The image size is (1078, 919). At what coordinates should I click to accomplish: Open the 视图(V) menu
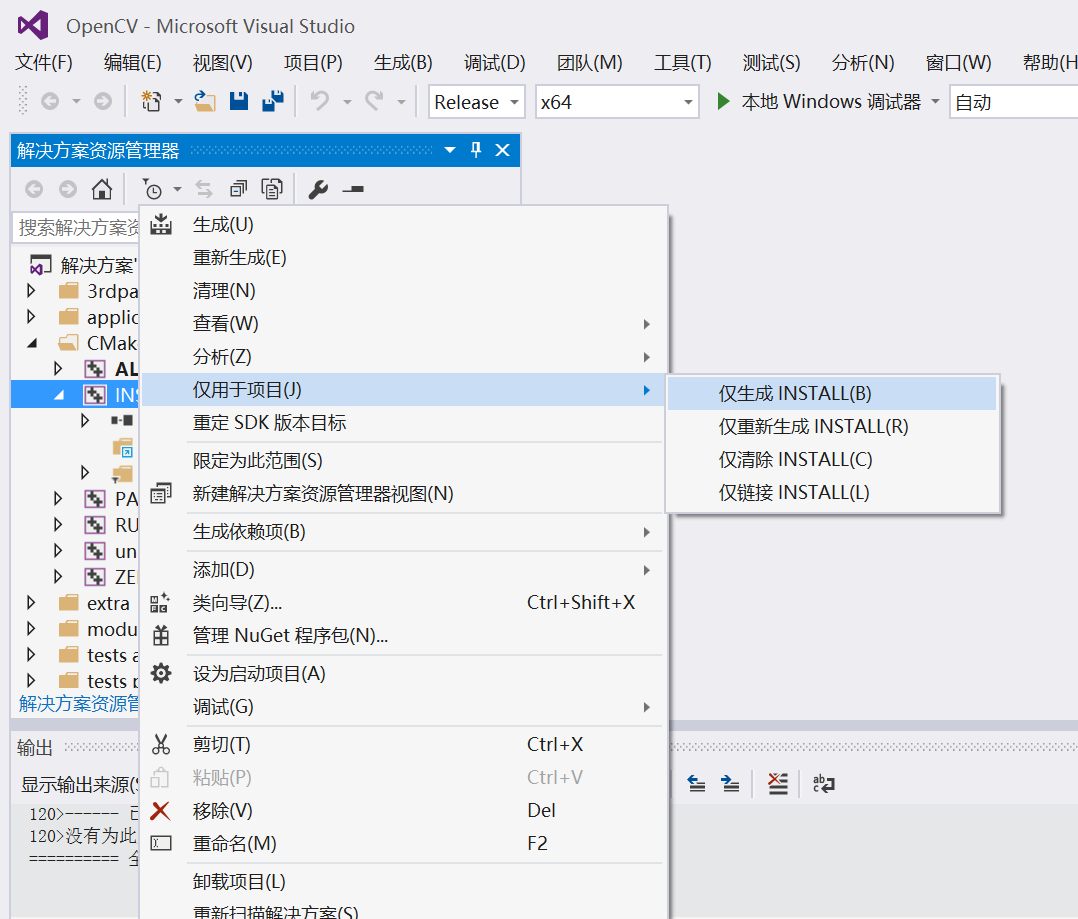(x=223, y=63)
